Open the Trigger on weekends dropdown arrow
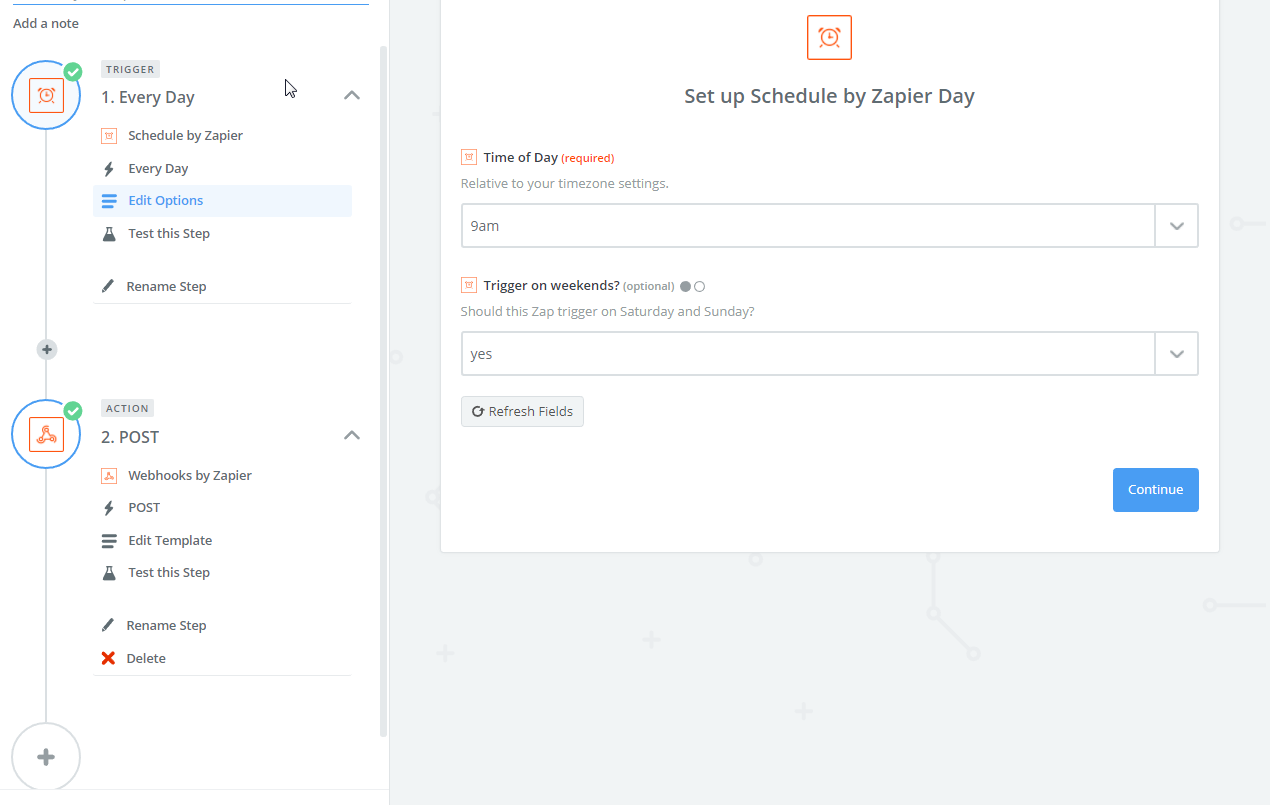This screenshot has height=805, width=1270. pyautogui.click(x=1176, y=354)
